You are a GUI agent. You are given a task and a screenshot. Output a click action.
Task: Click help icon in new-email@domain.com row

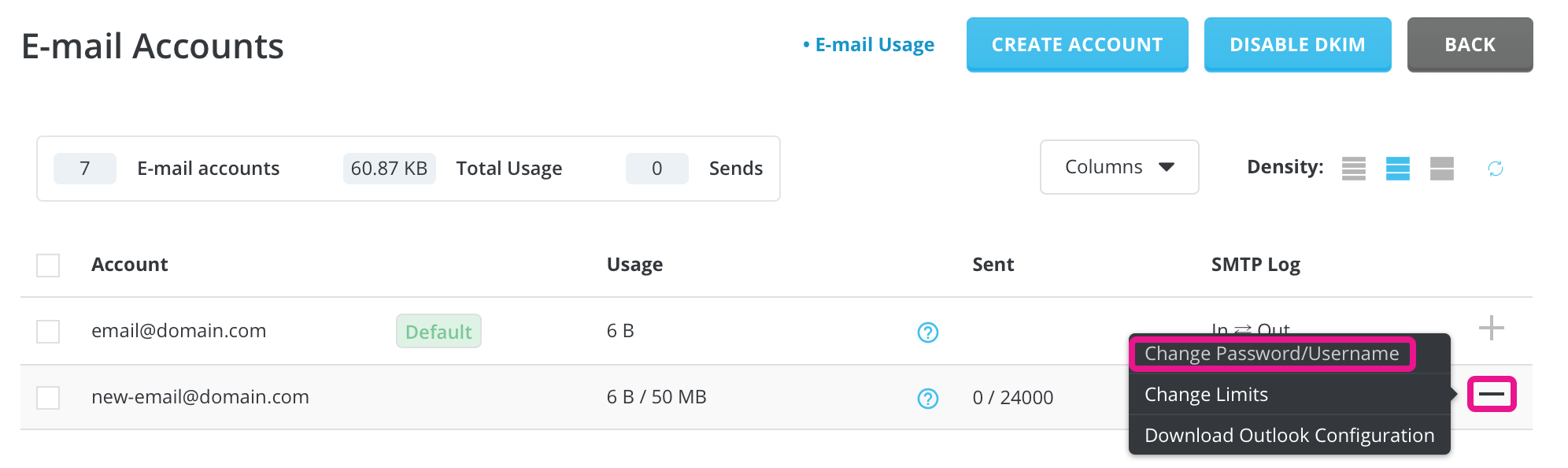pyautogui.click(x=928, y=399)
